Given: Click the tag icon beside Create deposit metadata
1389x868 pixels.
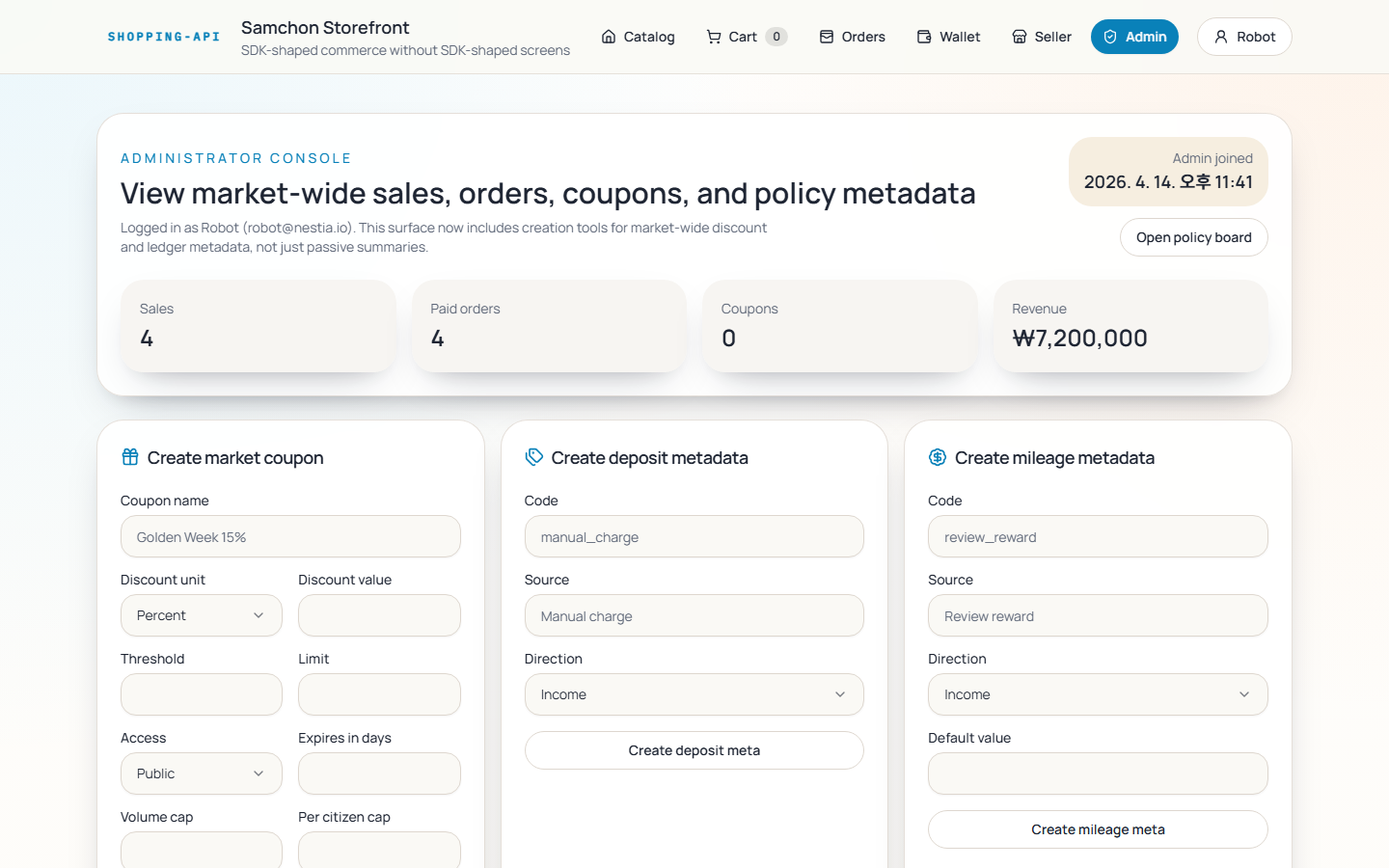Looking at the screenshot, I should coord(534,457).
